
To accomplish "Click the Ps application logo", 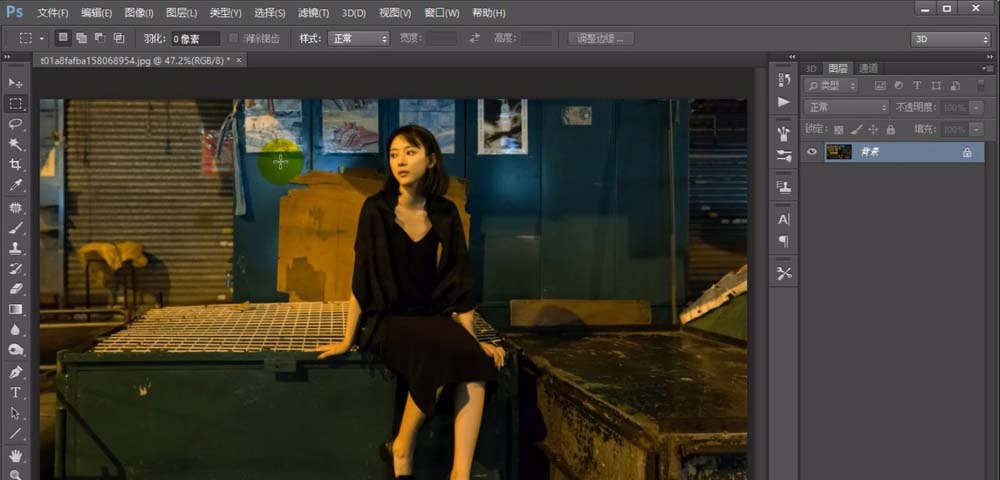I will click(15, 11).
